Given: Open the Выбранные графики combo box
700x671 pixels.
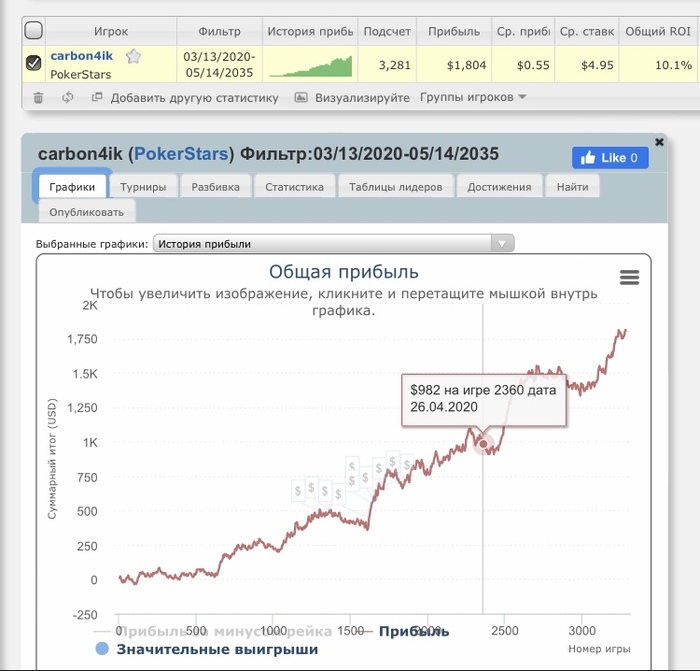Looking at the screenshot, I should coord(333,244).
